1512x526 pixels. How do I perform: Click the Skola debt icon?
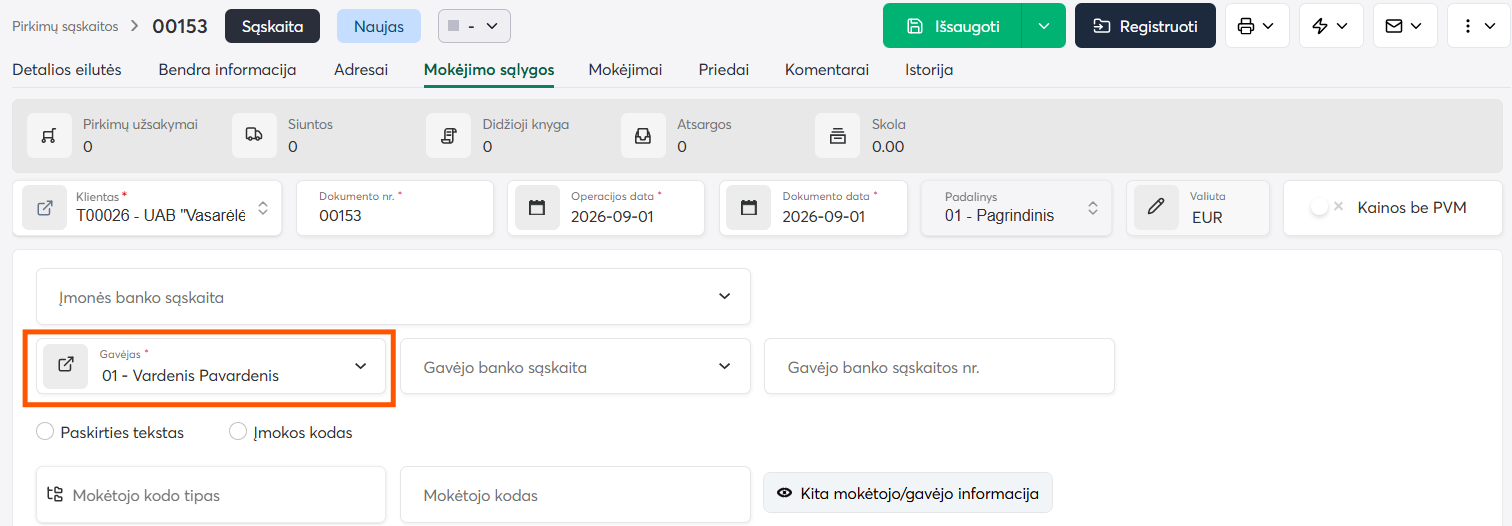click(x=837, y=135)
